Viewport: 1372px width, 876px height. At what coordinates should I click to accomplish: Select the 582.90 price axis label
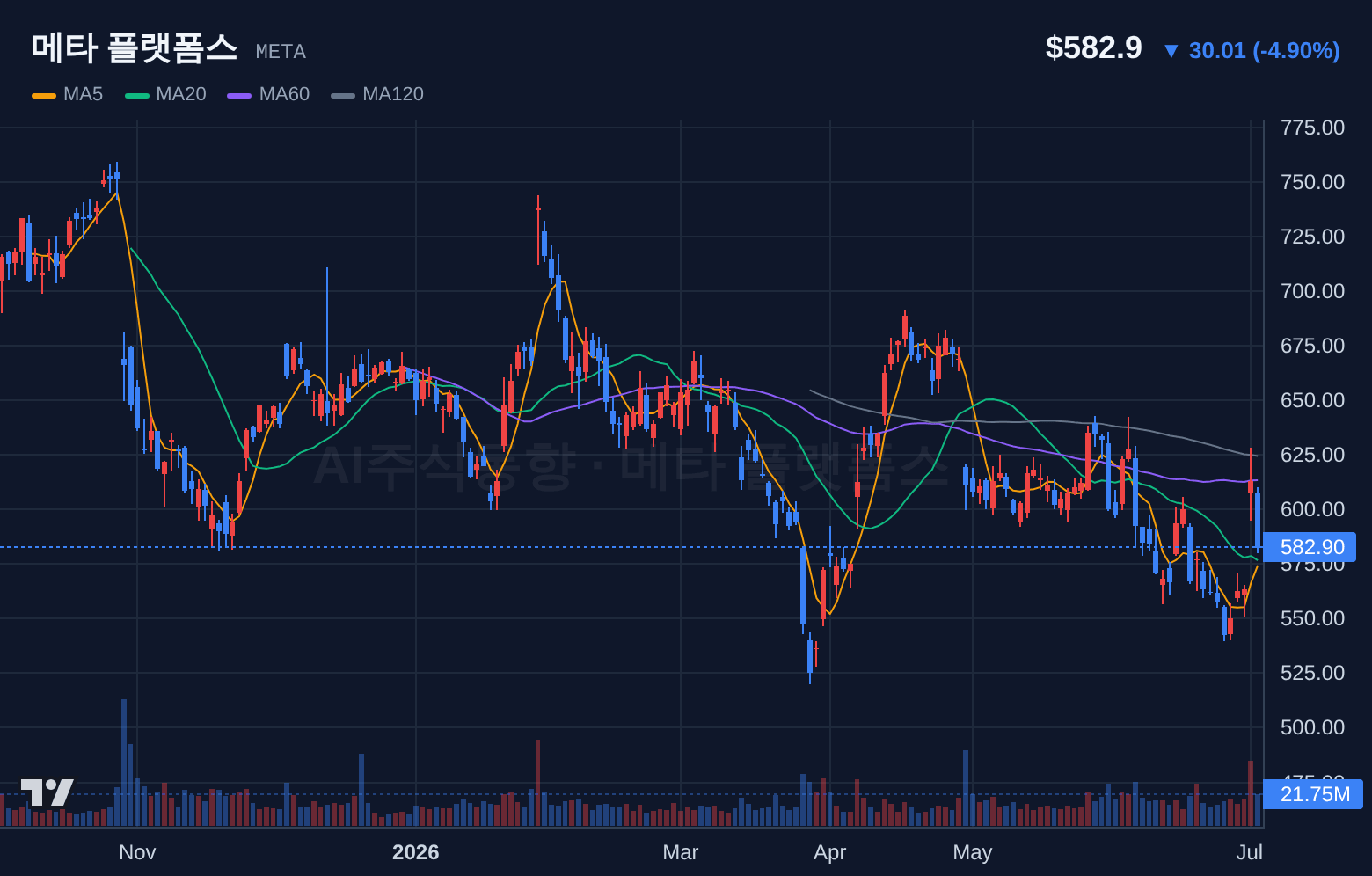pyautogui.click(x=1310, y=547)
